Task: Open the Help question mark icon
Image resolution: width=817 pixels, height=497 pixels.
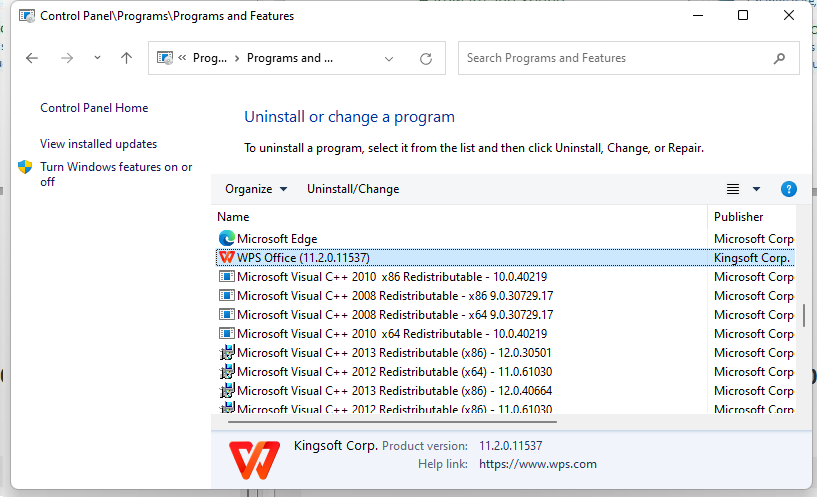Action: (x=788, y=189)
